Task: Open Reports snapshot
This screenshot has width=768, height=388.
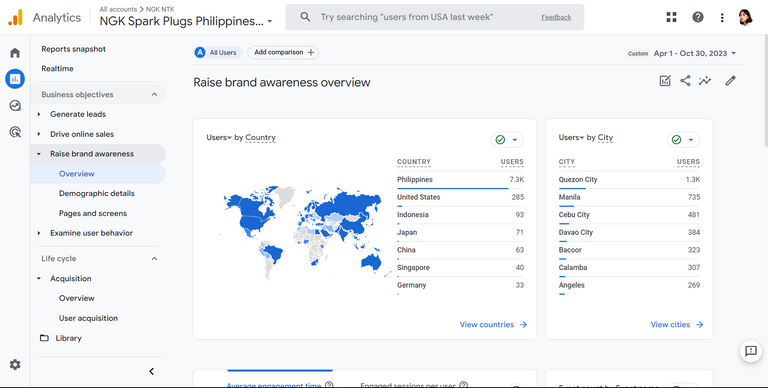Action: (73, 49)
